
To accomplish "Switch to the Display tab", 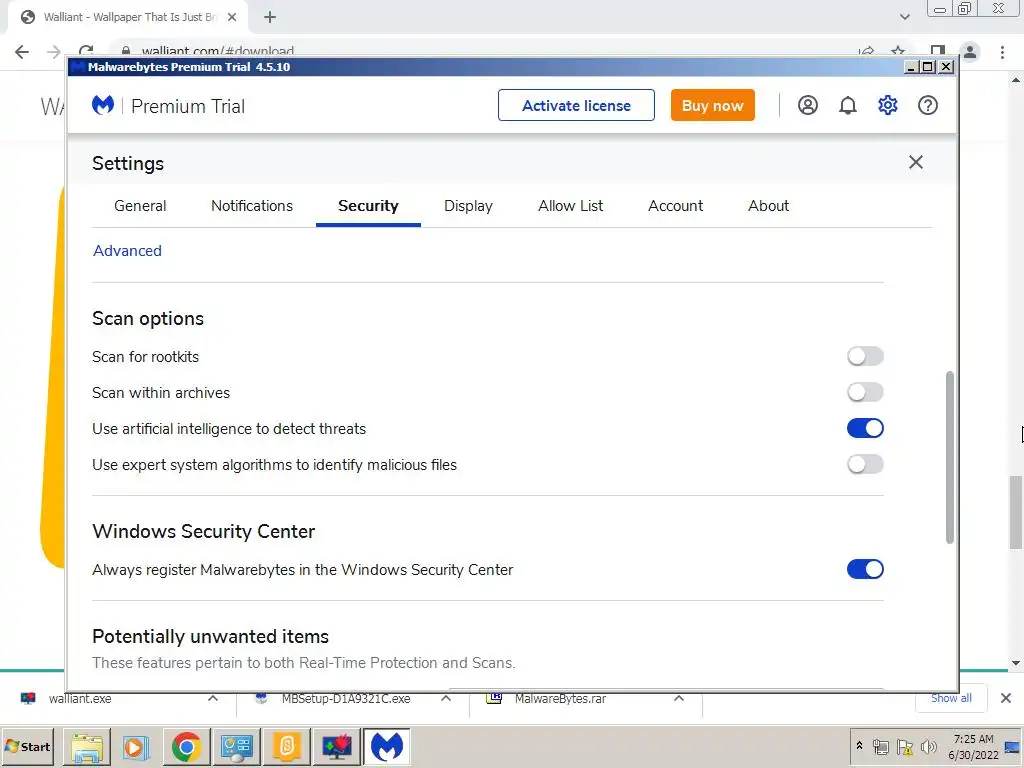I will tap(468, 206).
